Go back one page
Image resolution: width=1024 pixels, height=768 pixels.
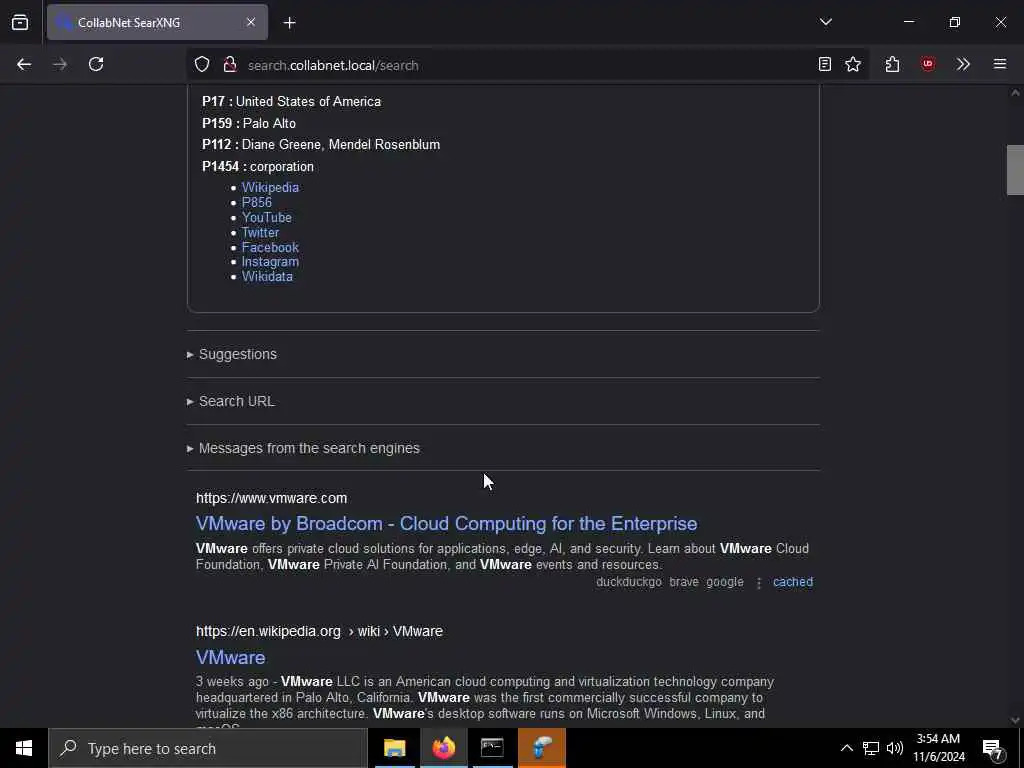(x=24, y=64)
